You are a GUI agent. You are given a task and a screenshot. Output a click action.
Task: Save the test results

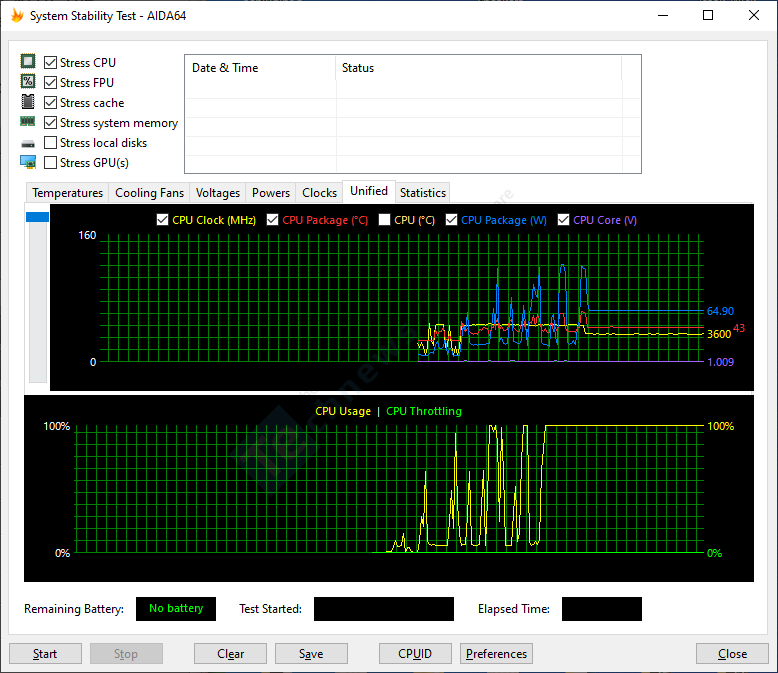point(311,654)
